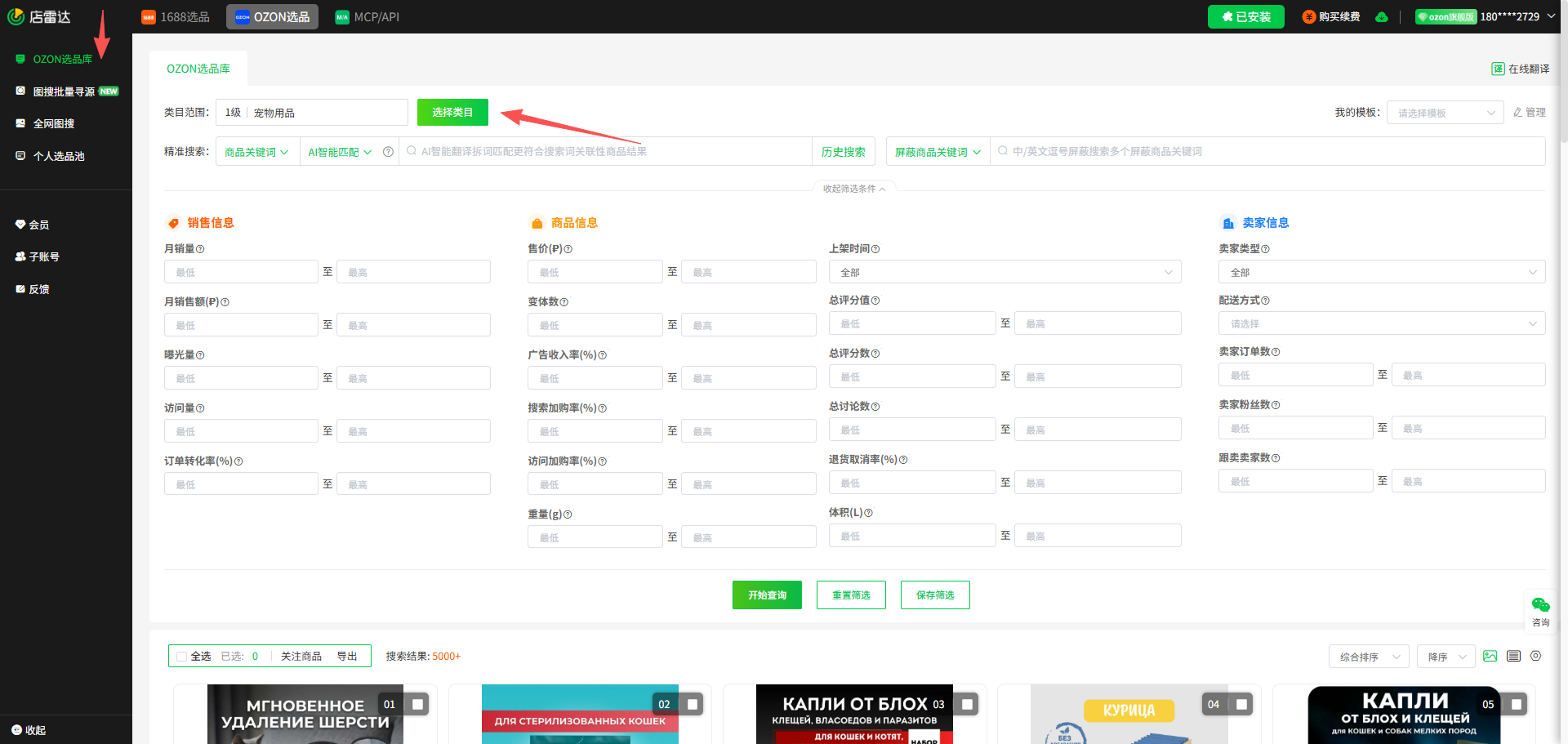Switch to list view icon
The height and width of the screenshot is (744, 1568).
pos(1513,656)
